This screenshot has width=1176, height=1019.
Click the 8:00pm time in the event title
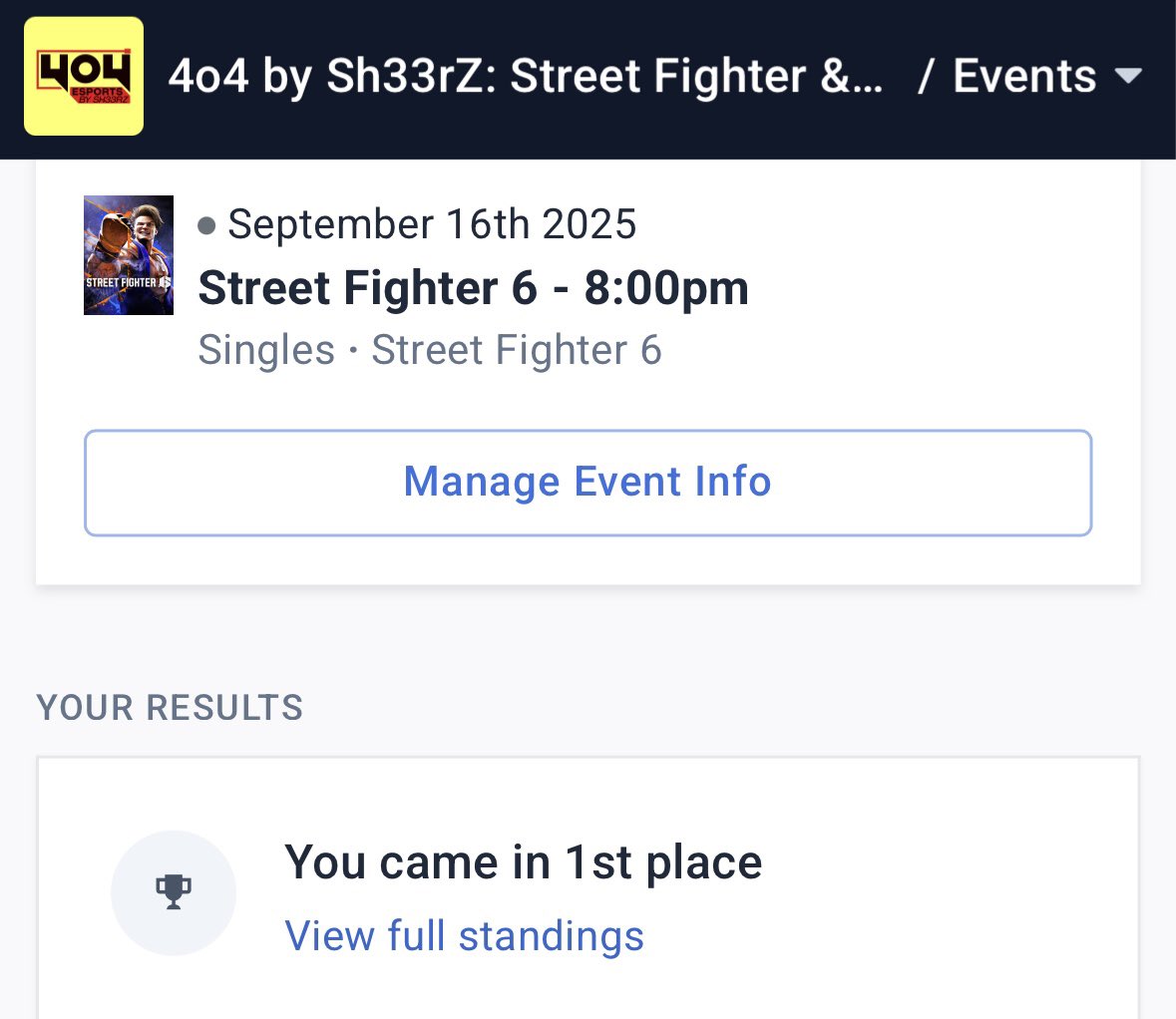coord(666,288)
